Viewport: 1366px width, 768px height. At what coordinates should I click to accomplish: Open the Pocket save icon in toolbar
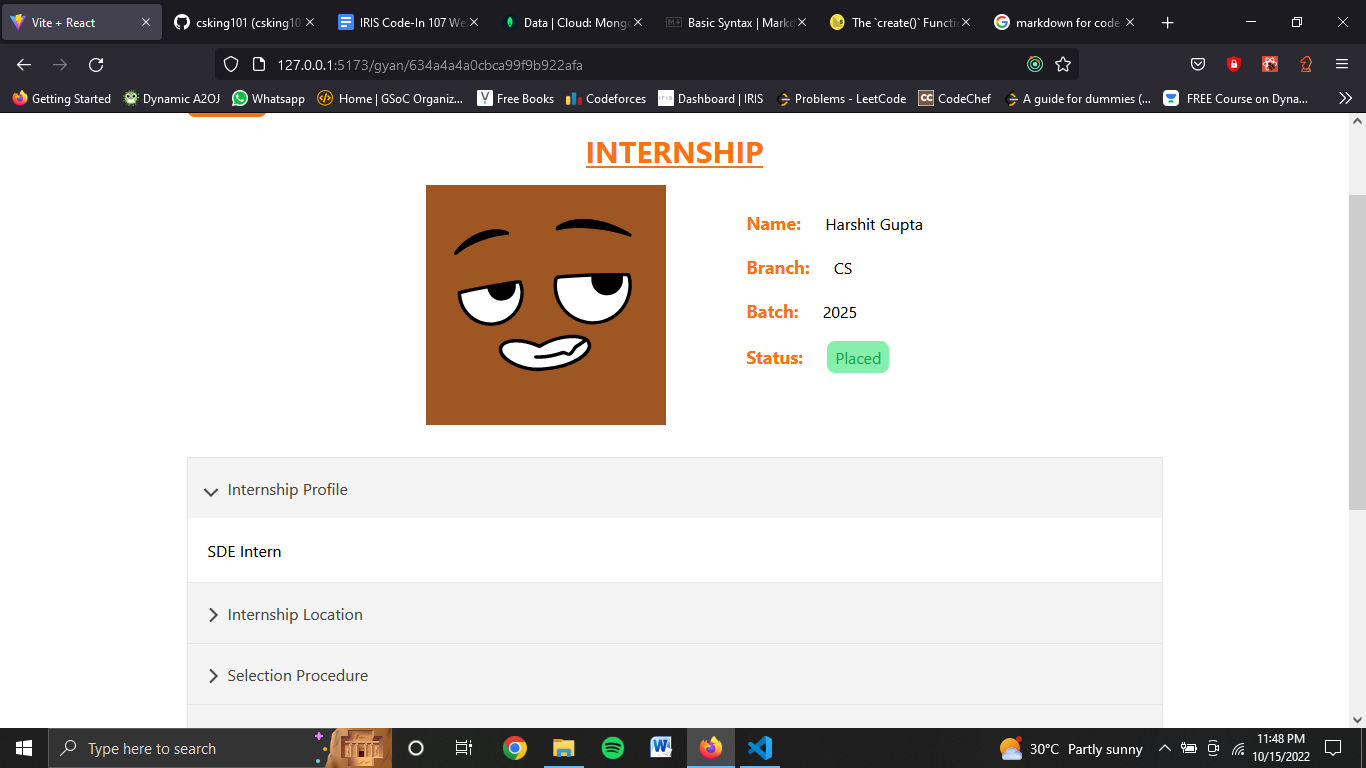1198,64
